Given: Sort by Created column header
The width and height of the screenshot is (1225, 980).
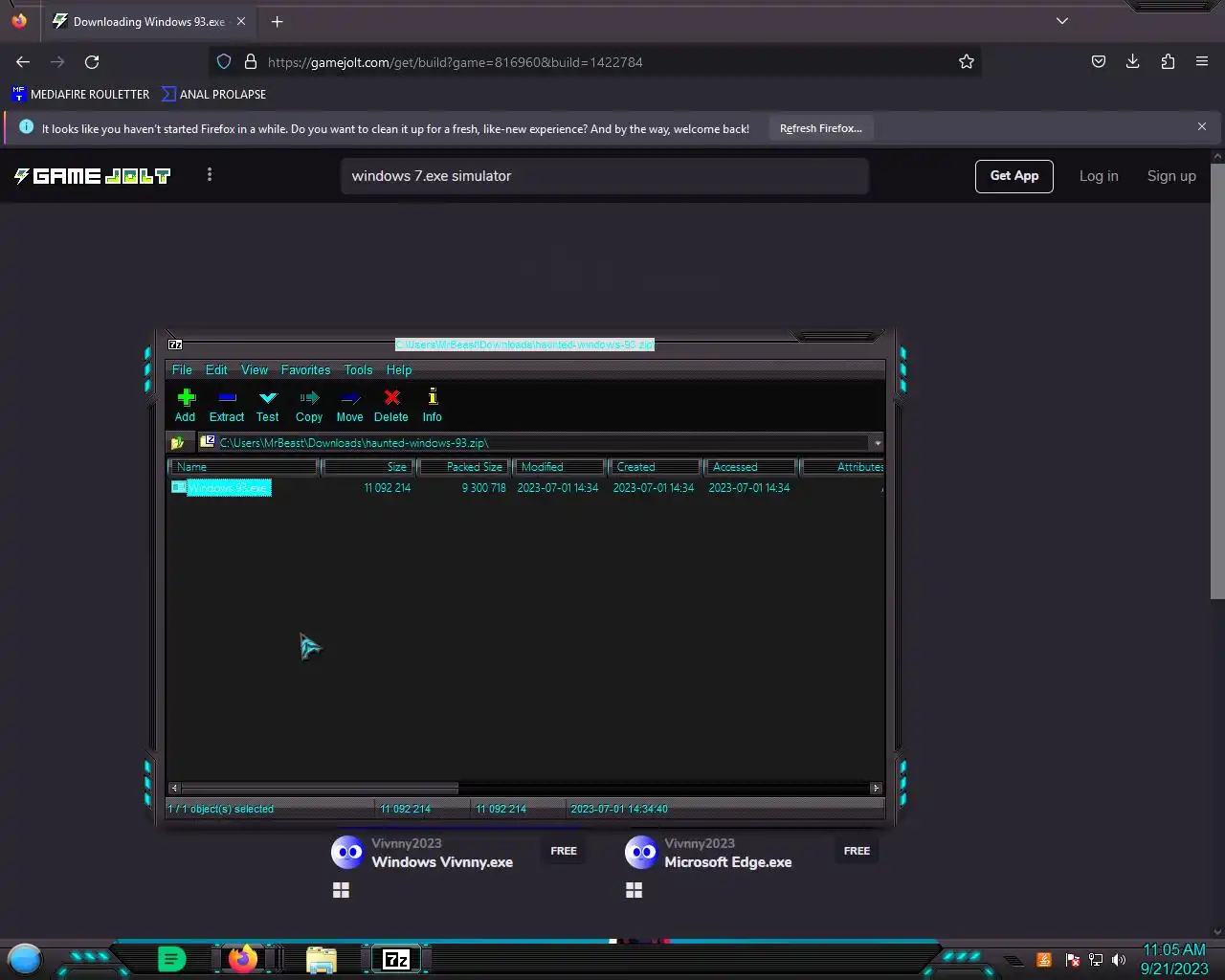Looking at the screenshot, I should pos(656,467).
